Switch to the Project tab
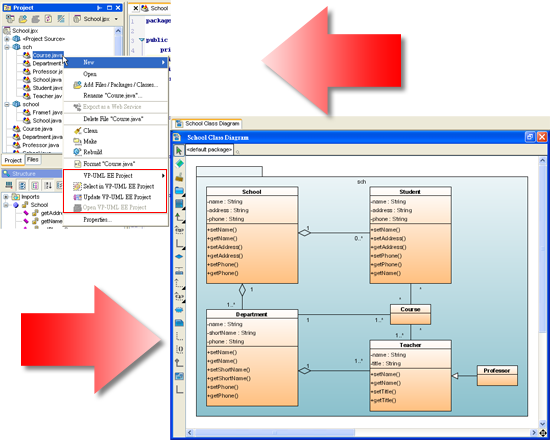 point(13,160)
